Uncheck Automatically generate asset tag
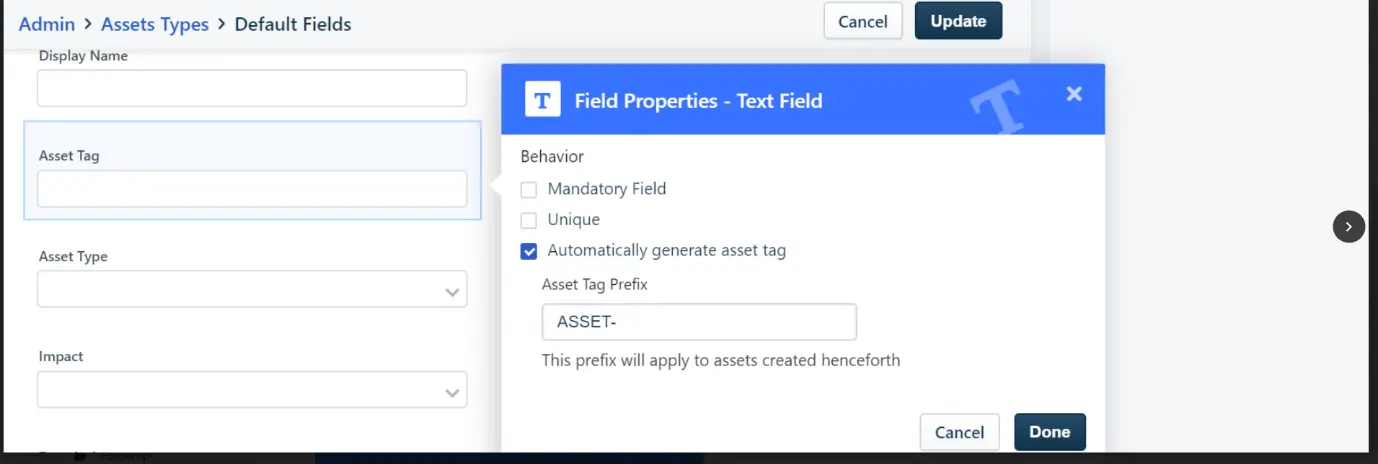Screen dimensions: 1378x464 pos(529,251)
